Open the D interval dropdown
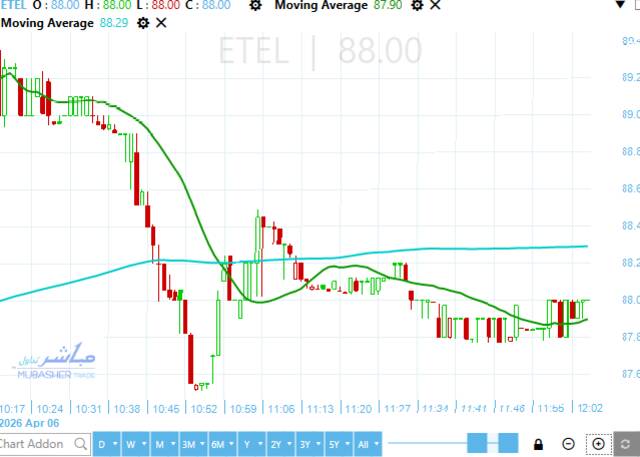The width and height of the screenshot is (640, 457). [105, 444]
